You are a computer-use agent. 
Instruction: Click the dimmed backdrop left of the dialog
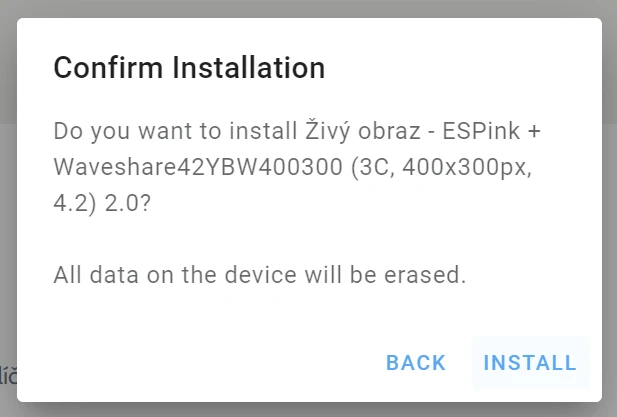[x=8, y=200]
